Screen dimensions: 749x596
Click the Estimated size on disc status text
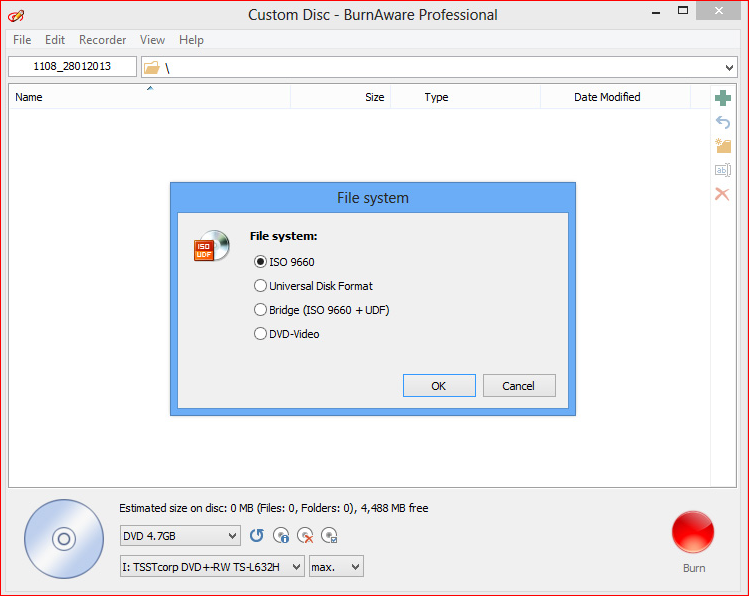coord(274,508)
